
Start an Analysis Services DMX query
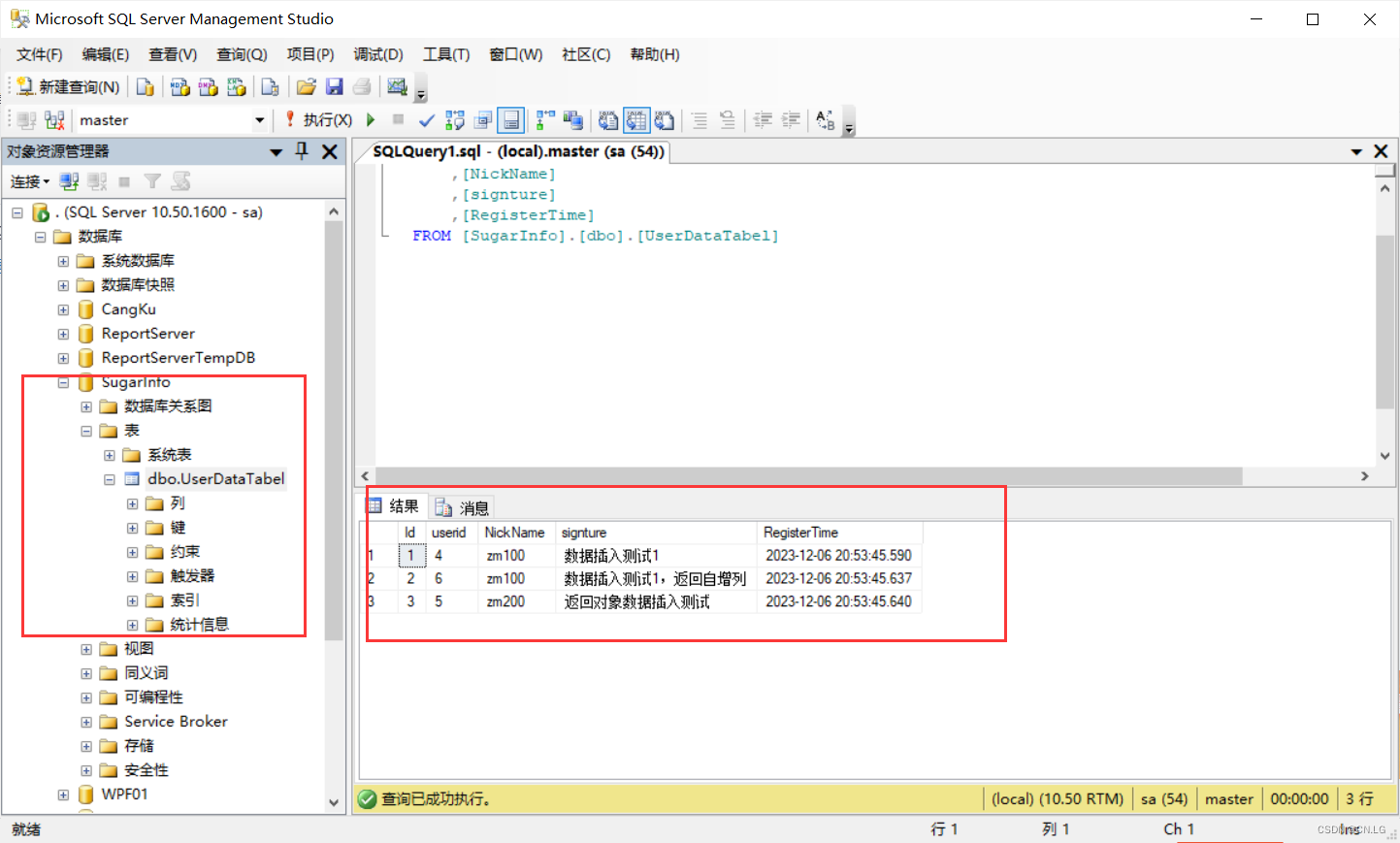[x=209, y=87]
